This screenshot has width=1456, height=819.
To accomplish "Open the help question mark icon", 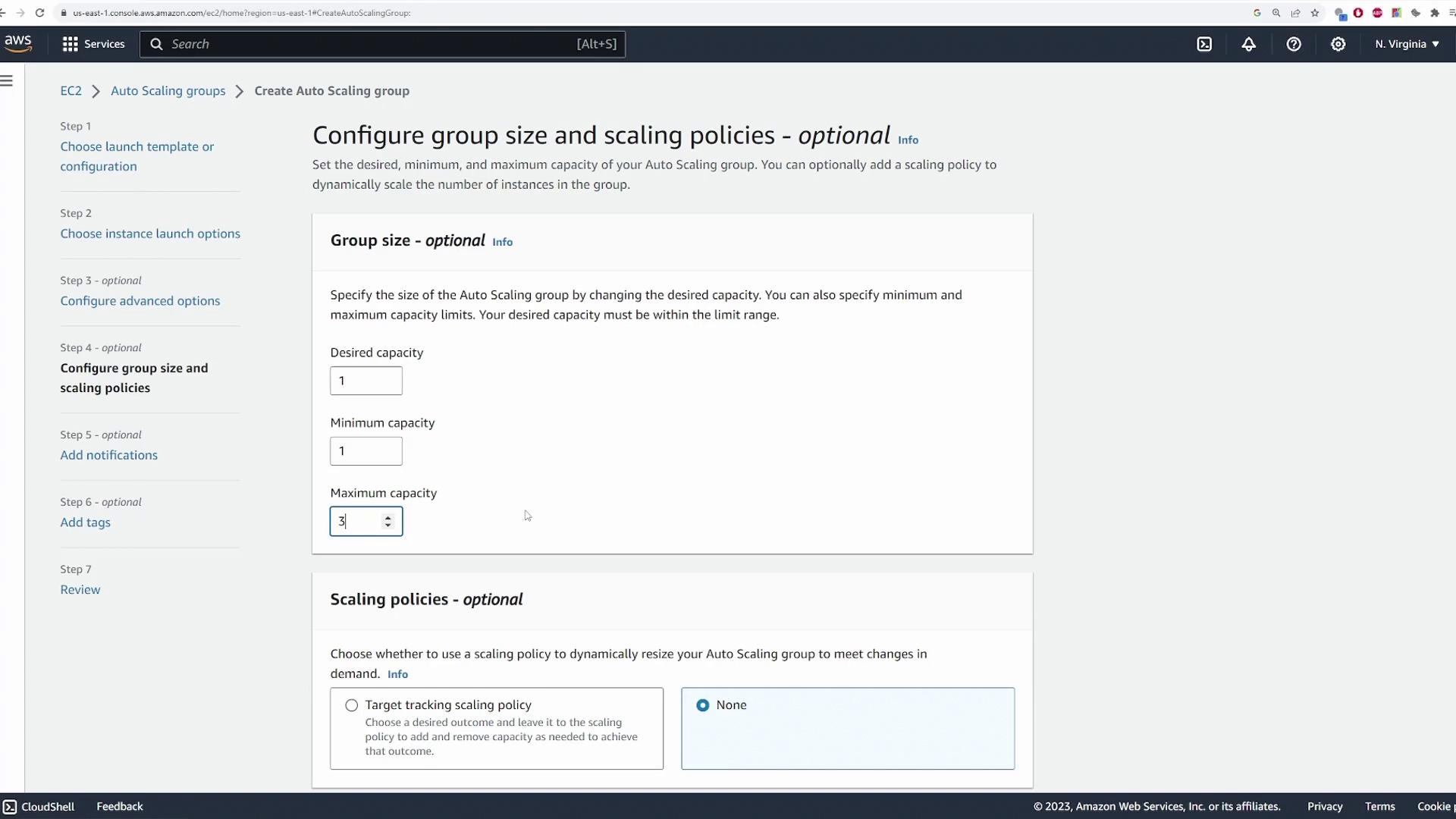I will (x=1294, y=44).
